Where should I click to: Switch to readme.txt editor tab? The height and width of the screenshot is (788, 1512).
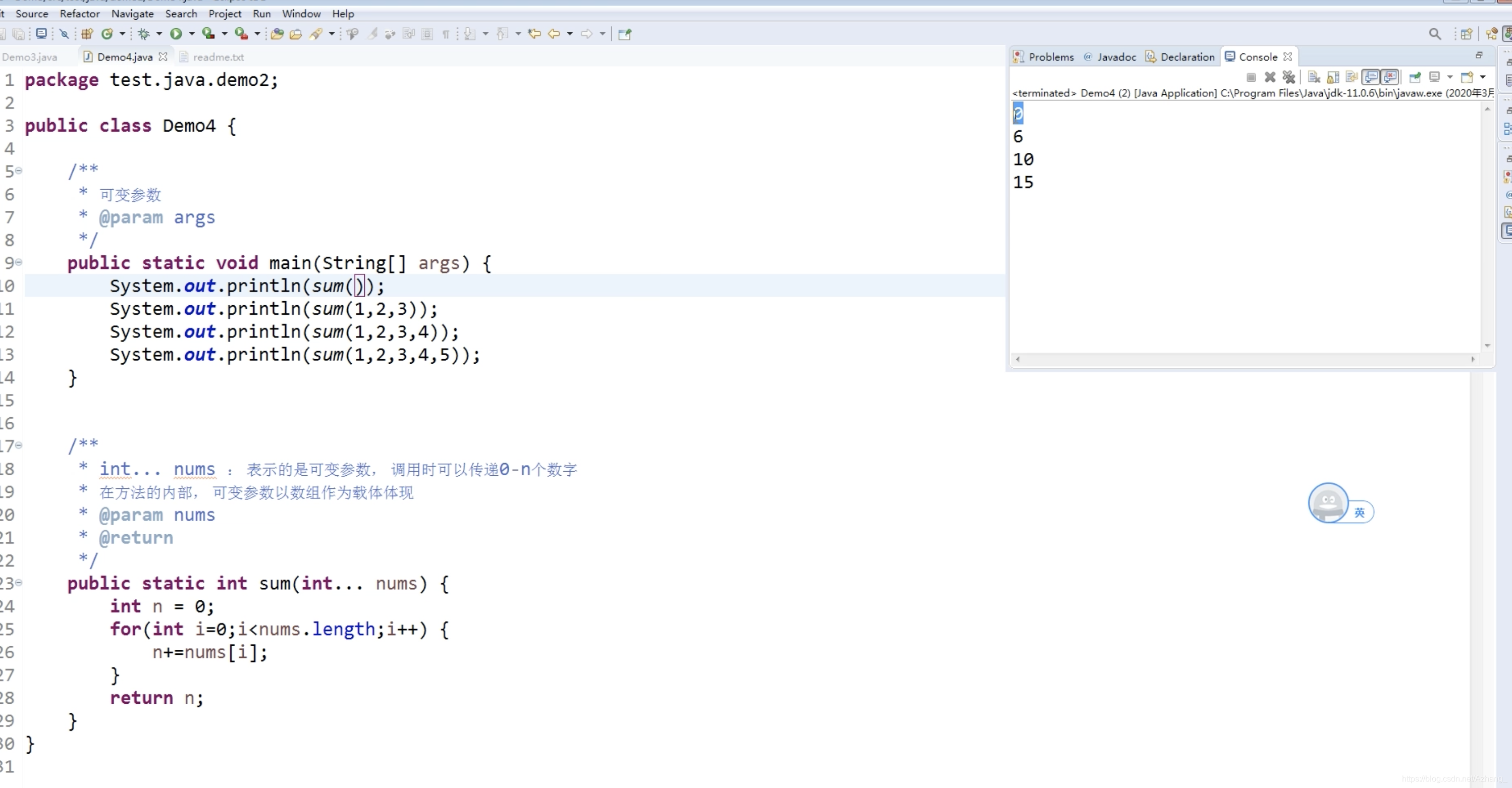coord(218,57)
